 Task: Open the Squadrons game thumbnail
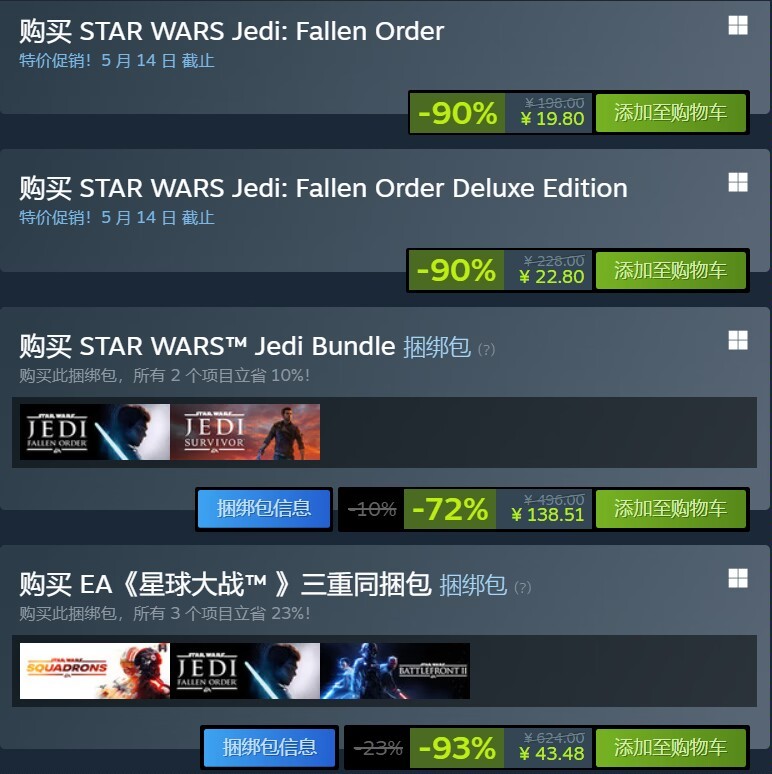pos(95,670)
